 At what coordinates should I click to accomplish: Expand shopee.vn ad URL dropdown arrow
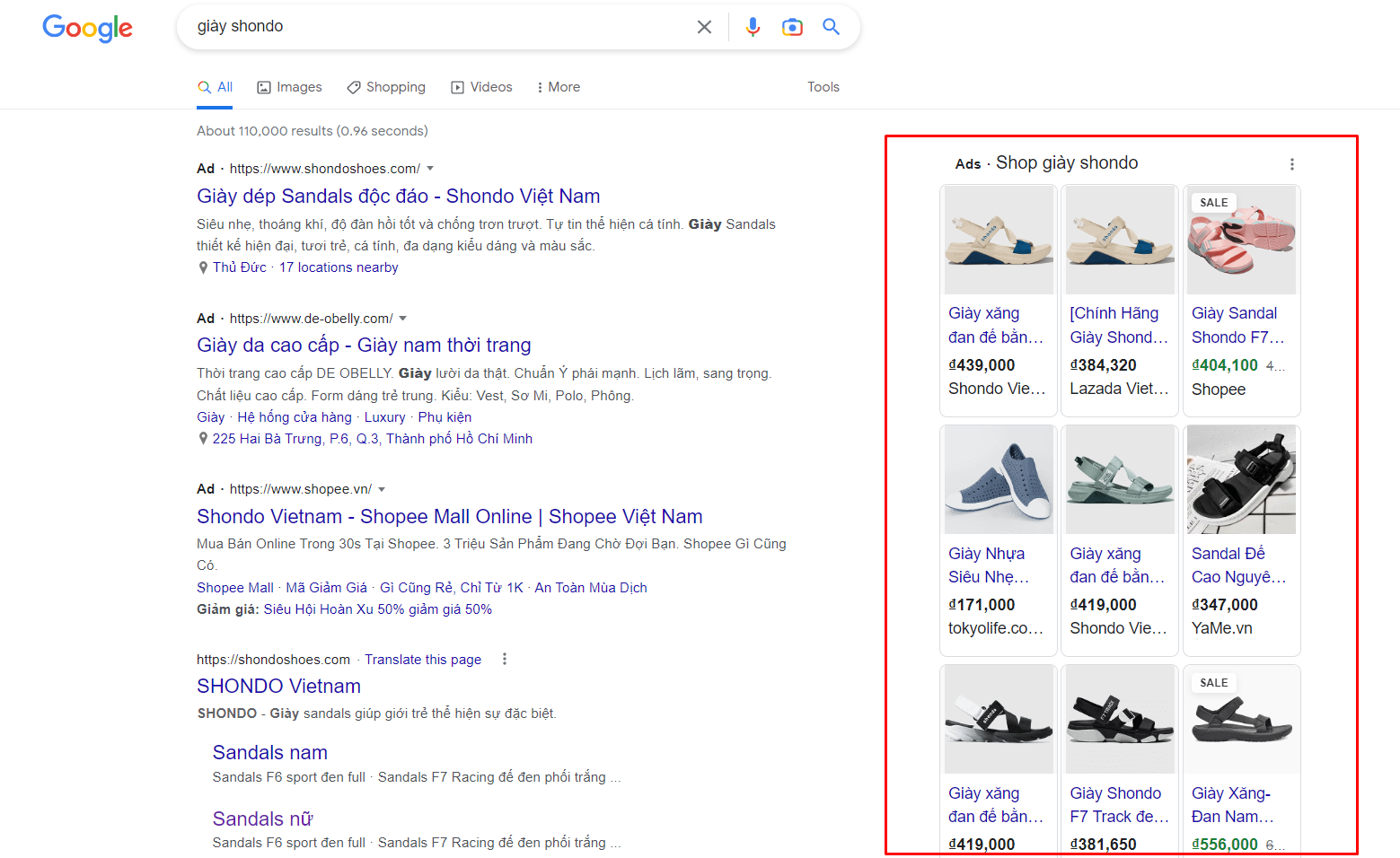382,489
